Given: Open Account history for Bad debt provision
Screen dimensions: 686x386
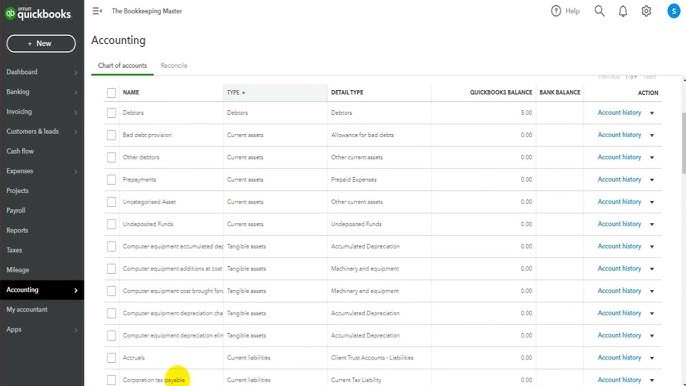Looking at the screenshot, I should coord(619,135).
